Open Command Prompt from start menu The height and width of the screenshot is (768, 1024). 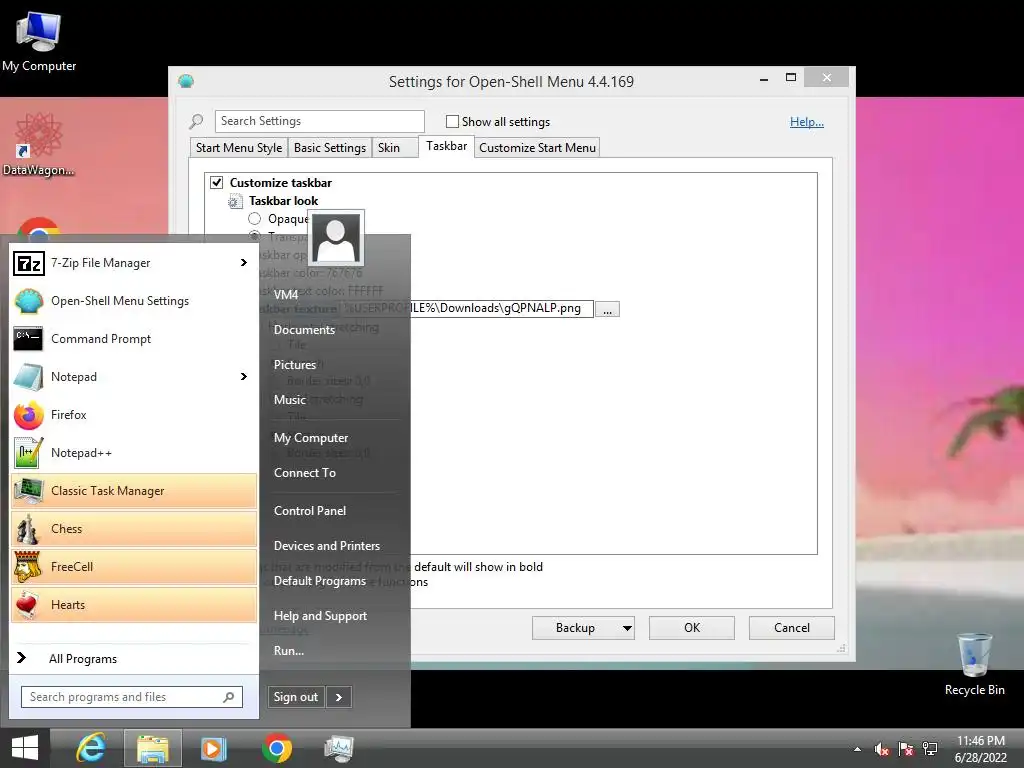click(x=133, y=338)
